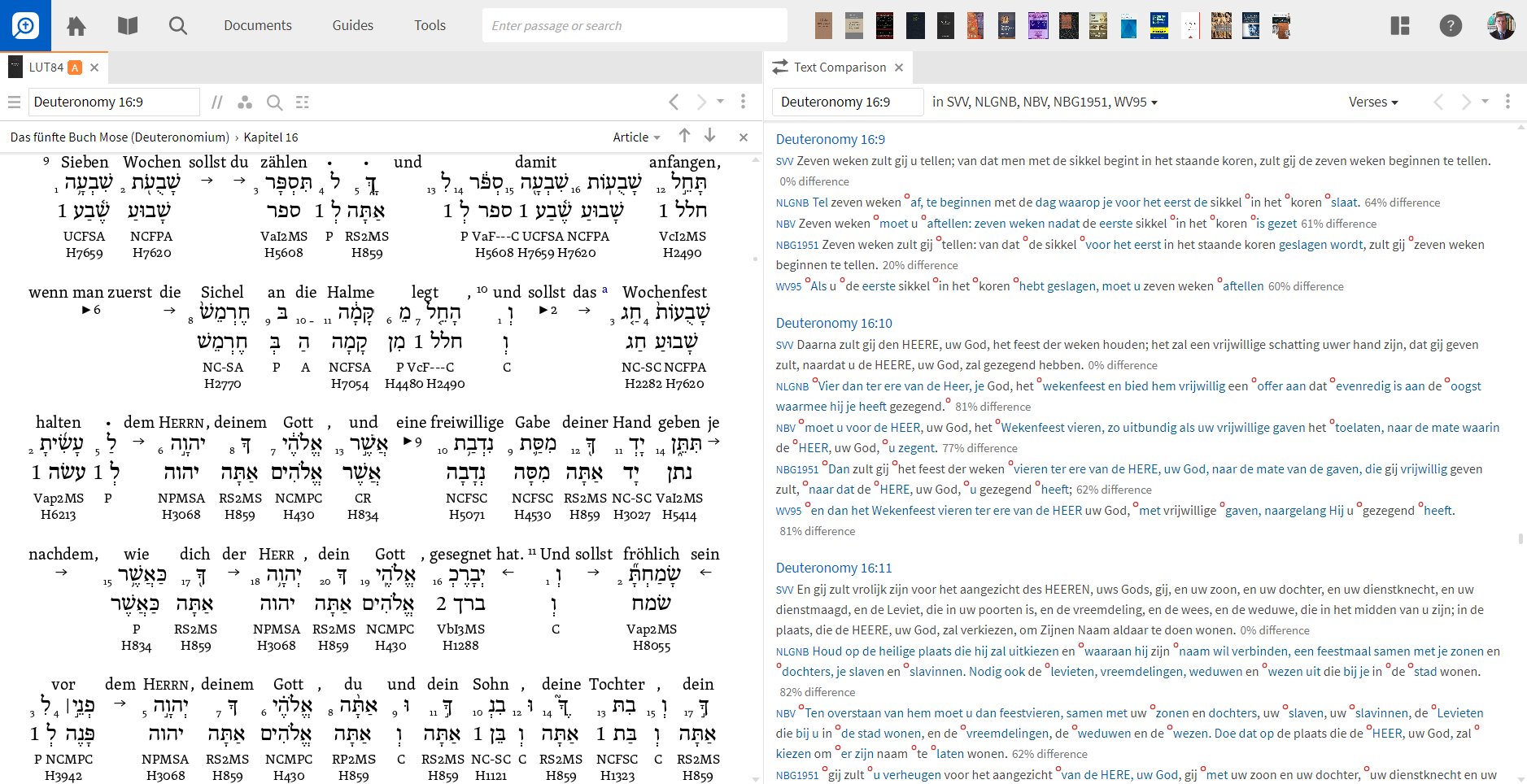This screenshot has width=1527, height=784.
Task: Open the light blue book shortcut thumbnail
Action: (x=1128, y=26)
